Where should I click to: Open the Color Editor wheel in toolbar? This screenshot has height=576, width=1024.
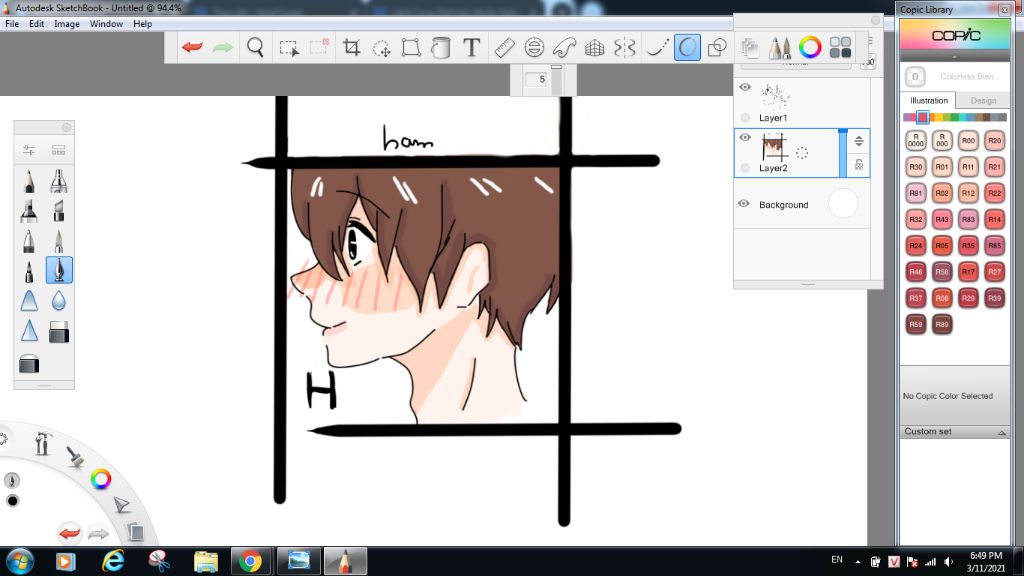coord(810,47)
